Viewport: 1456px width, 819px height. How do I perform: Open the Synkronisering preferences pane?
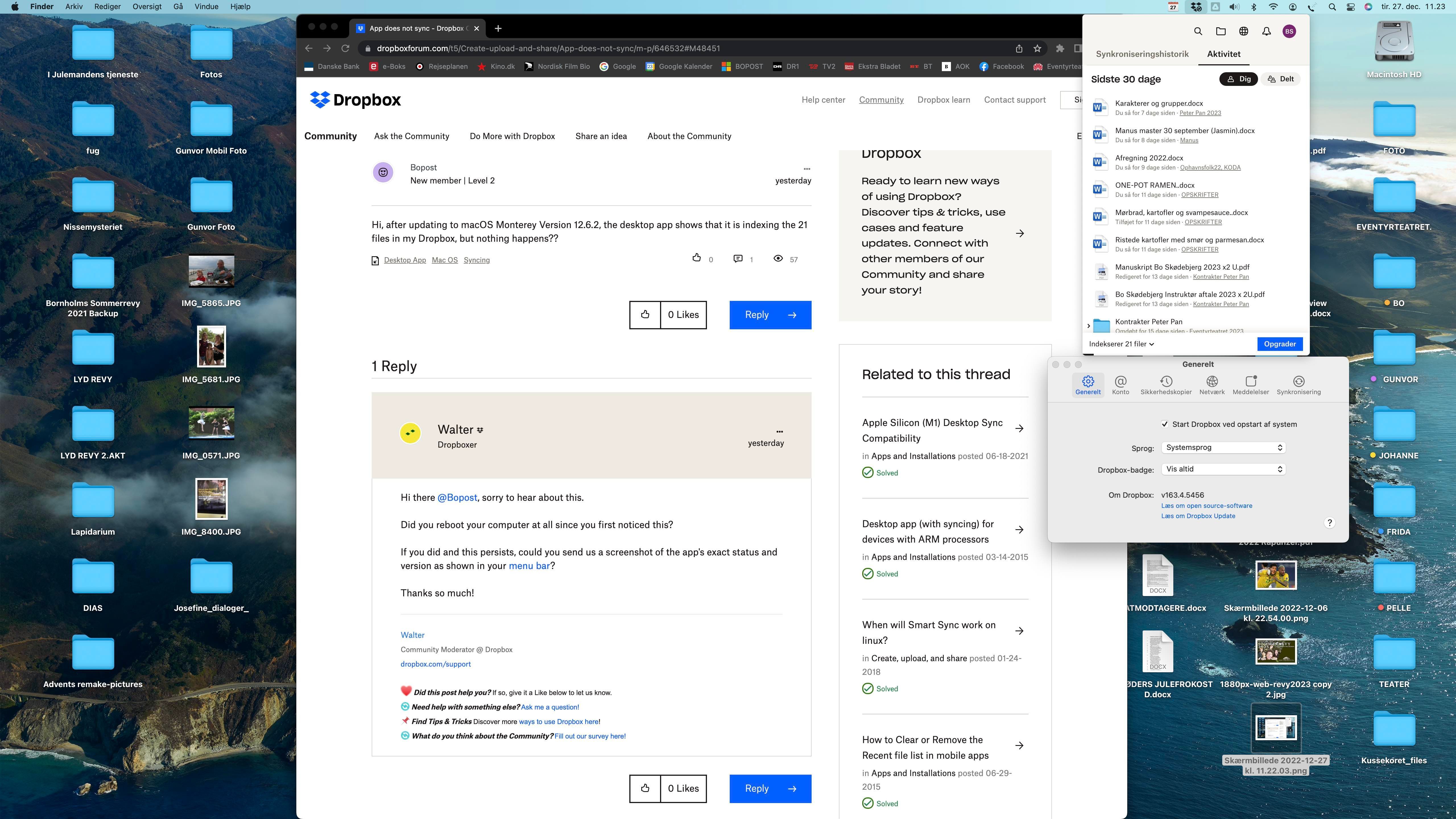pos(1298,386)
